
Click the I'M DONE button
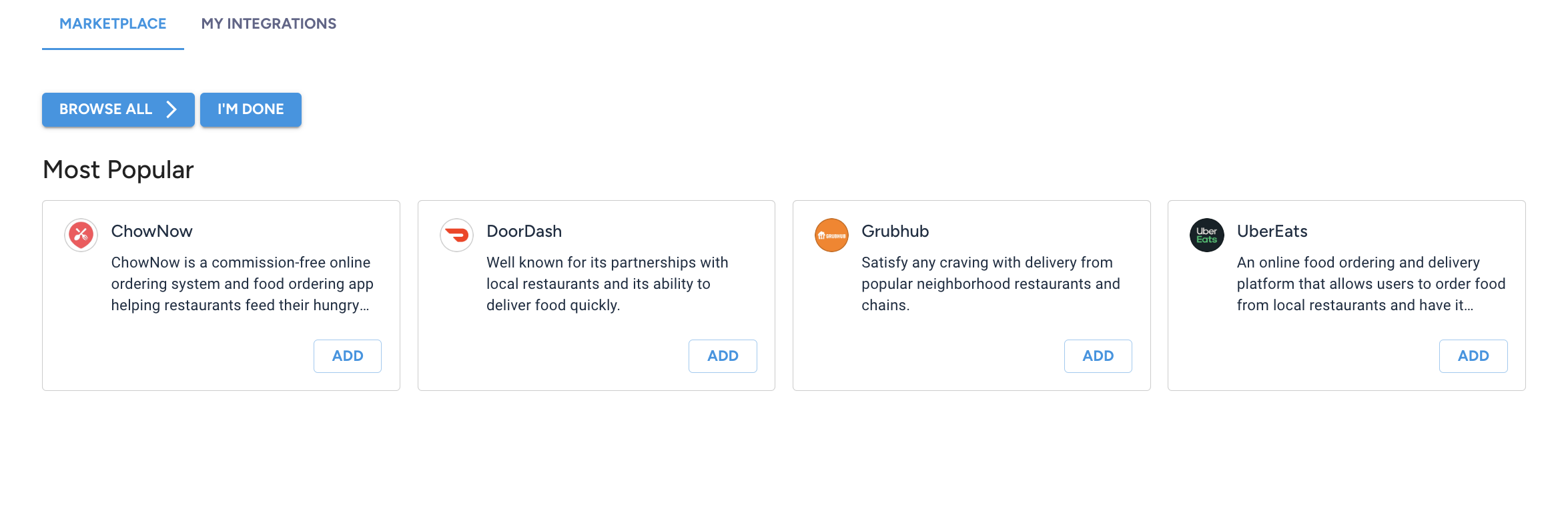pyautogui.click(x=250, y=109)
